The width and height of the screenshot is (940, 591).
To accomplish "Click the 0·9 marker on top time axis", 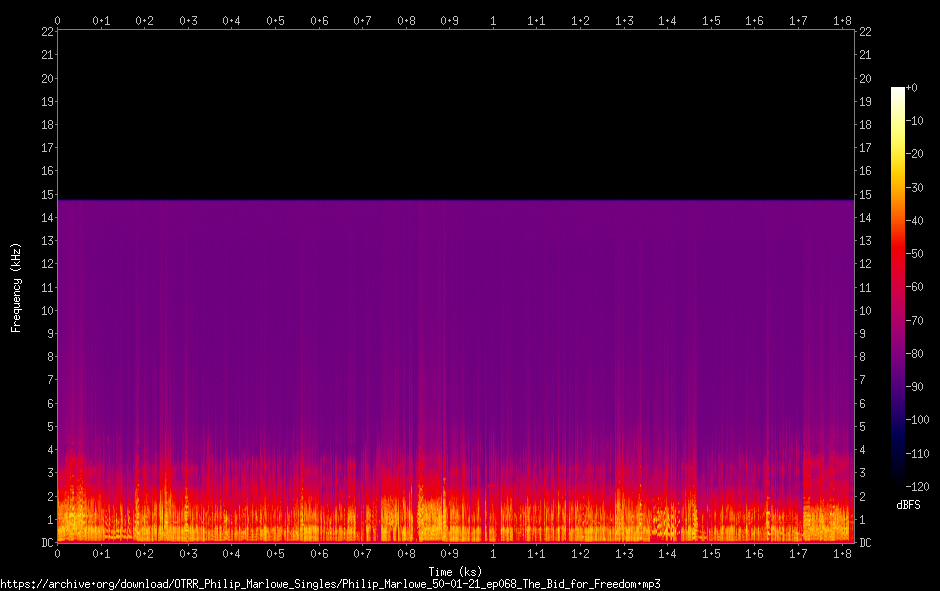I will (x=449, y=20).
